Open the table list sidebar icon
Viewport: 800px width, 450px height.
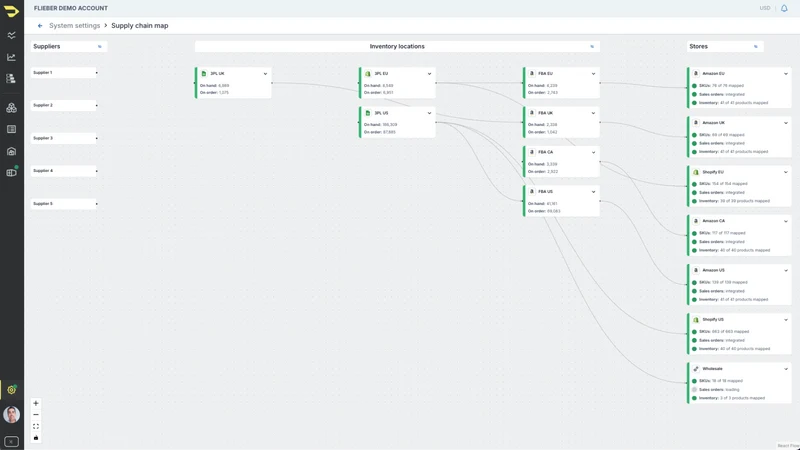11,130
